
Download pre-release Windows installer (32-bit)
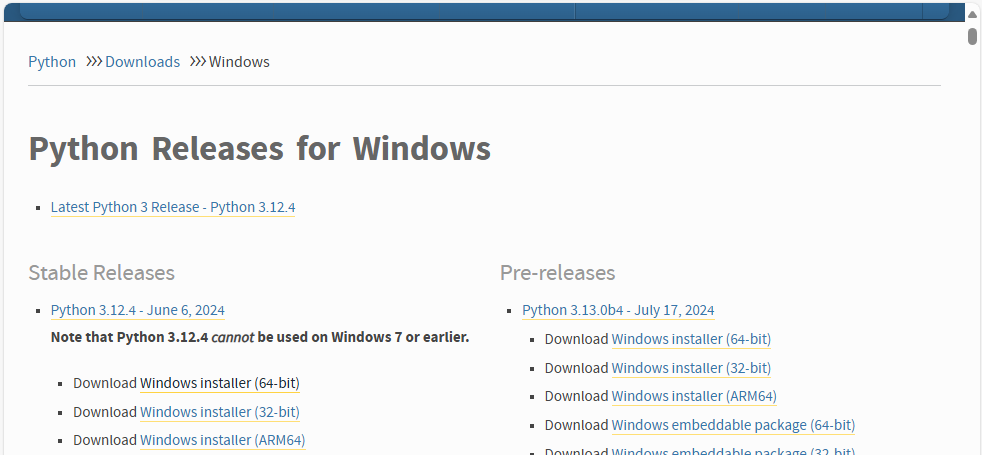[x=691, y=367]
